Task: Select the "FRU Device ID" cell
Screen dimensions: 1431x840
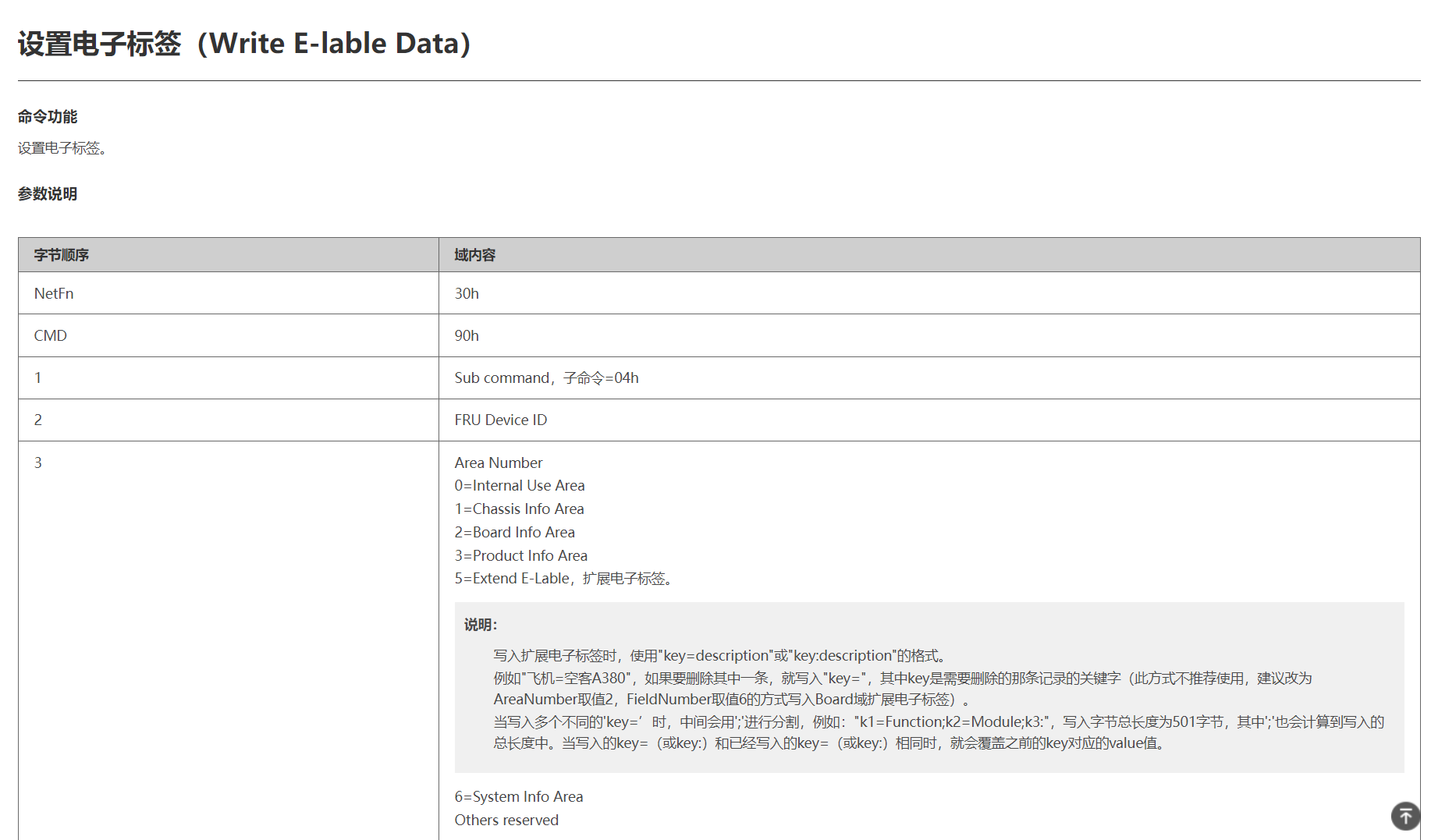Action: pos(501,420)
